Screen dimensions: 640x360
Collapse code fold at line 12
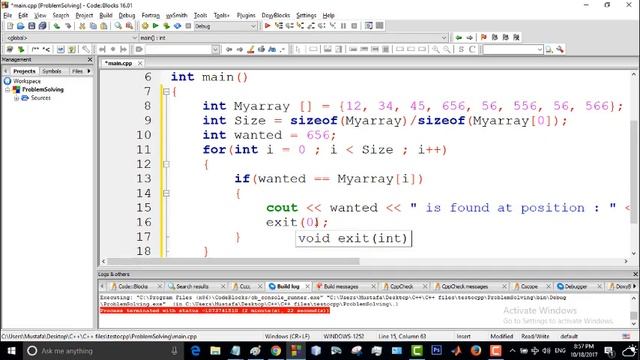tap(166, 164)
